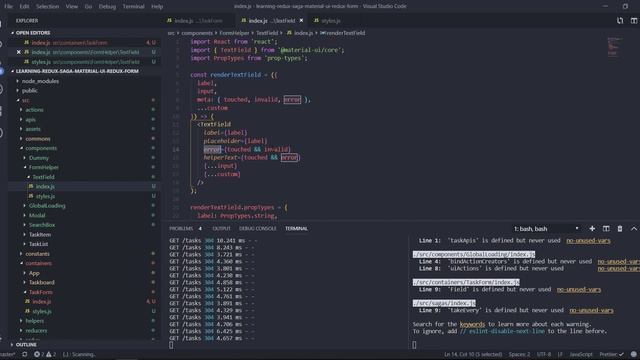This screenshot has width=640, height=360.
Task: Open the OUTPUT panel tab
Action: [x=221, y=229]
